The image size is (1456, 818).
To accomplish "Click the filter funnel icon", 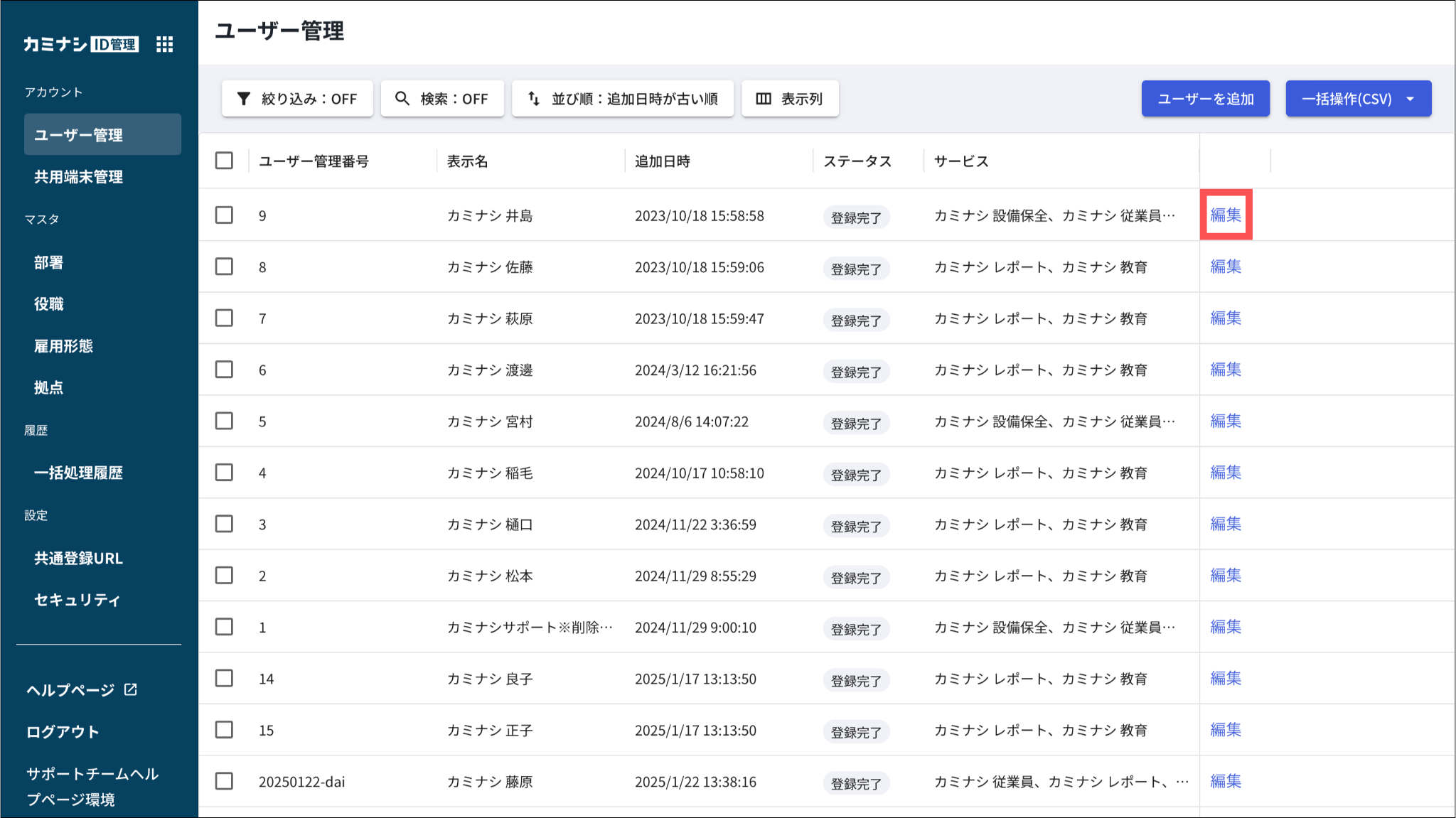I will [243, 99].
